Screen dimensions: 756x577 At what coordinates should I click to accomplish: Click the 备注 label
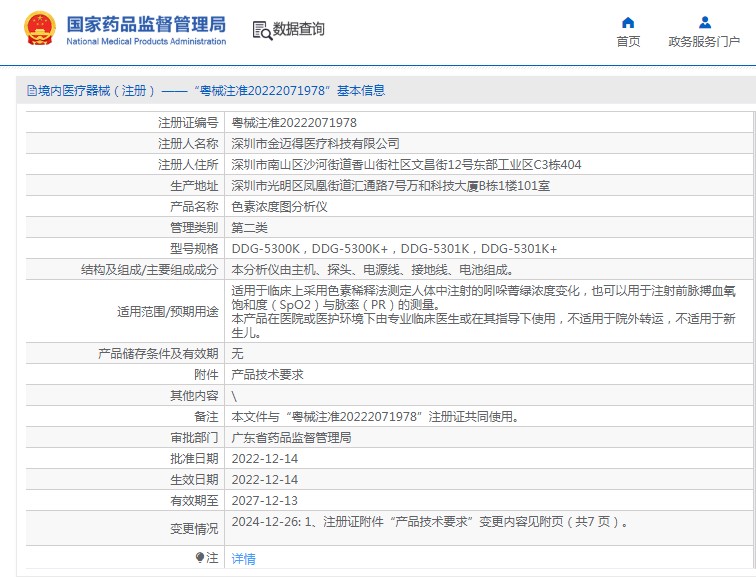[x=206, y=416]
